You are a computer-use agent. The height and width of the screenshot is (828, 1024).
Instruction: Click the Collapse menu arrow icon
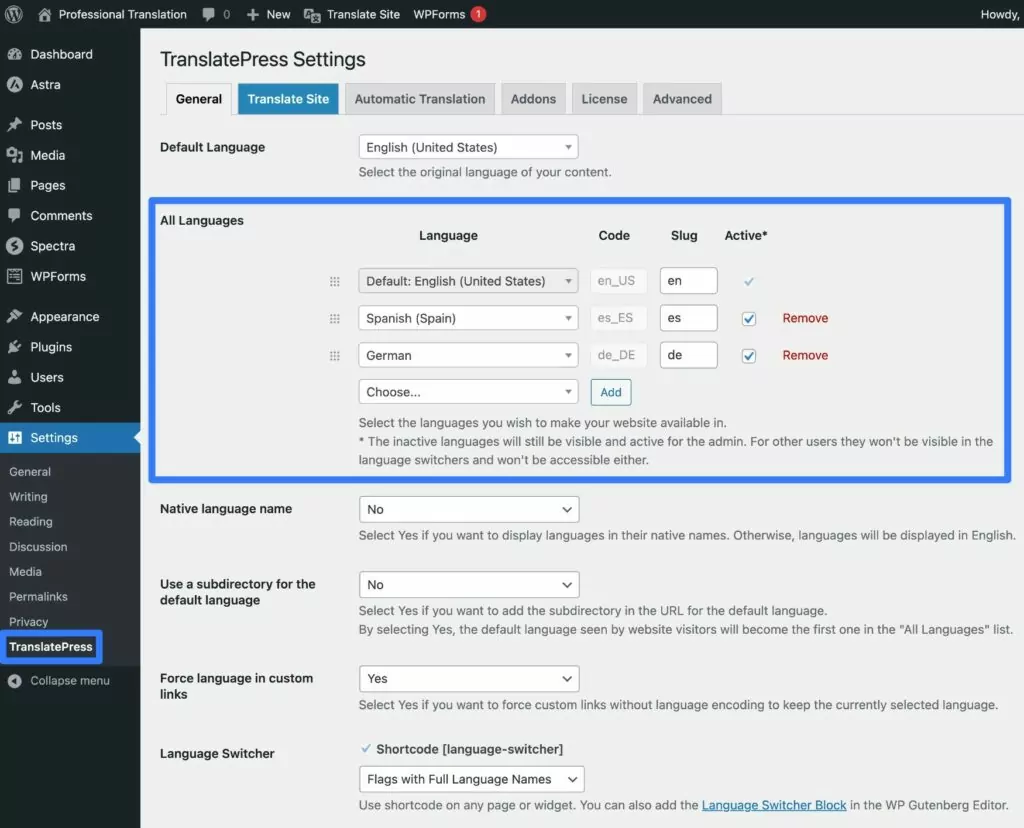point(14,680)
